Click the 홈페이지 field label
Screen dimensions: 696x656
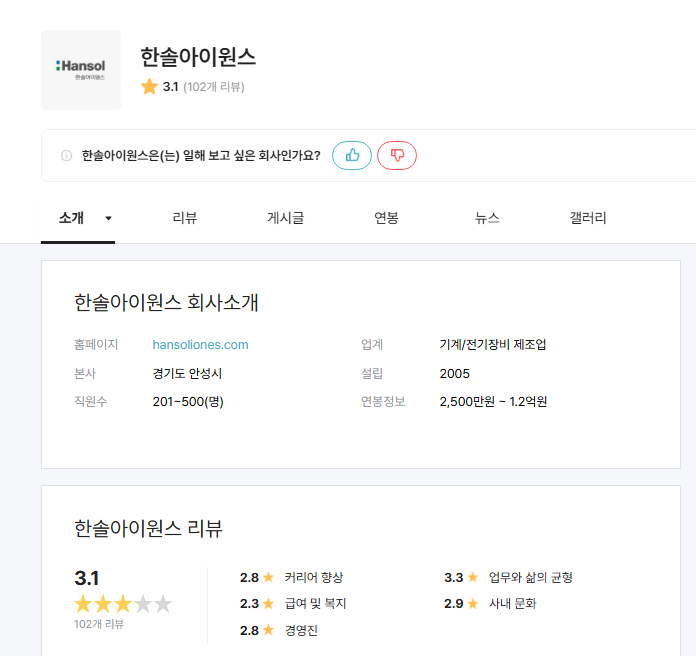pos(96,344)
